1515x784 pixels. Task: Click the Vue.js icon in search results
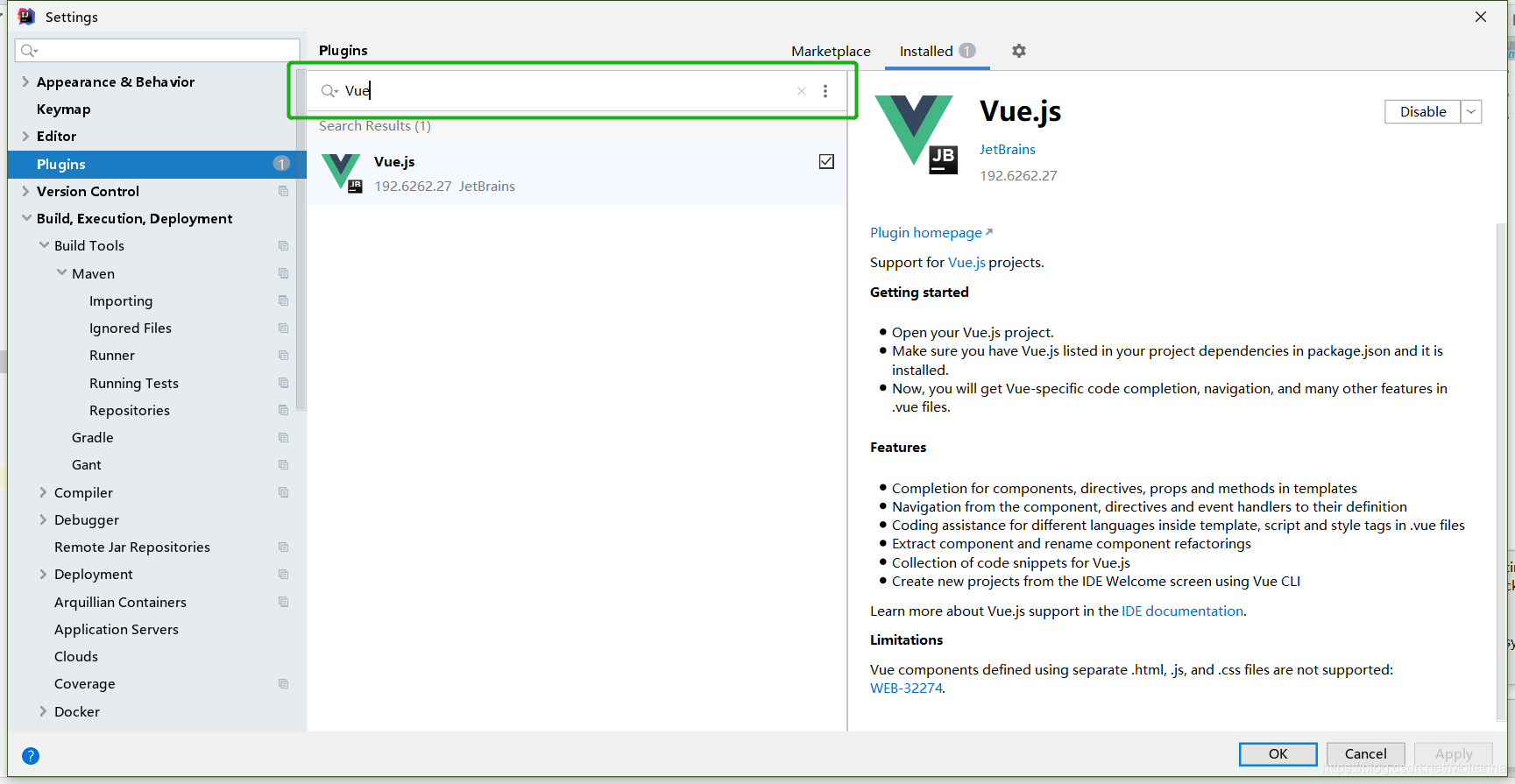pos(341,173)
